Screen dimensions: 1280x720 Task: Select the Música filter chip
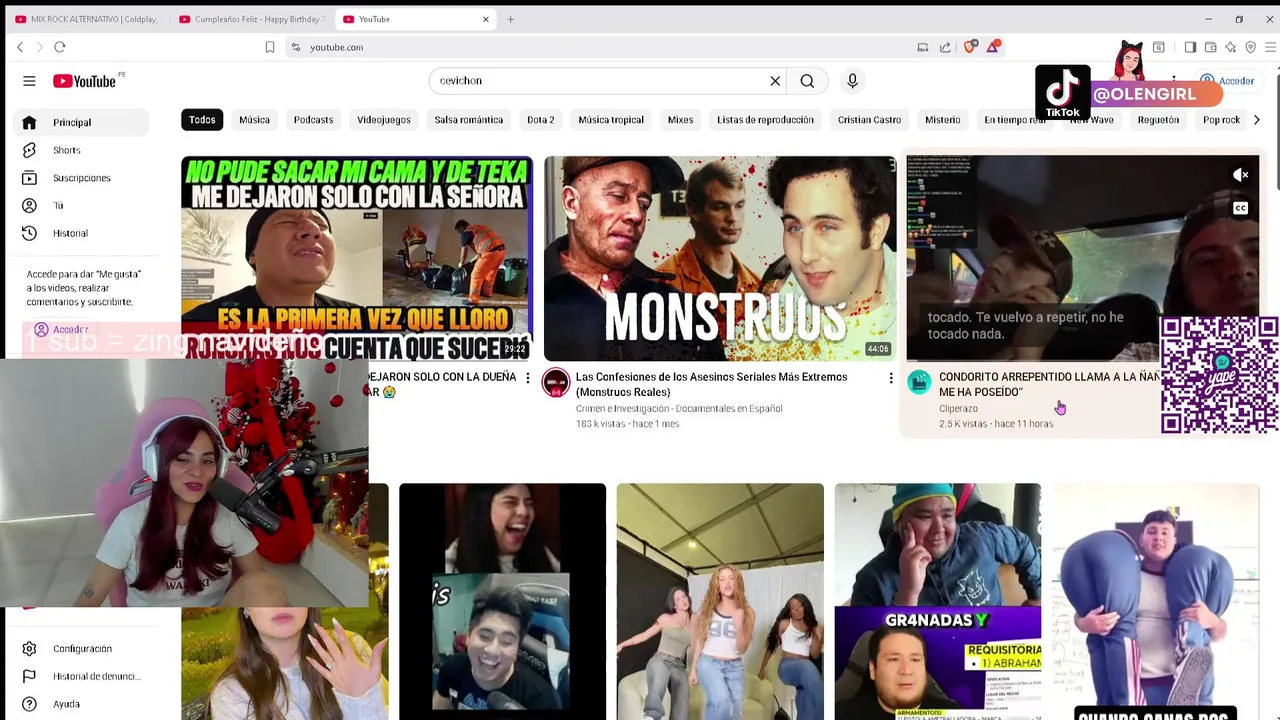click(254, 120)
